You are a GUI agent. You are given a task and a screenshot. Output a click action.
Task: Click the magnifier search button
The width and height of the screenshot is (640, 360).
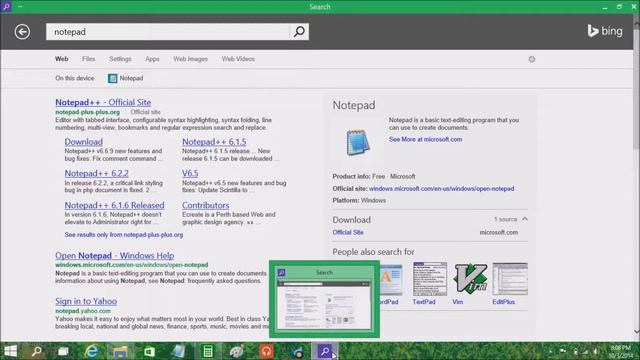click(299, 31)
